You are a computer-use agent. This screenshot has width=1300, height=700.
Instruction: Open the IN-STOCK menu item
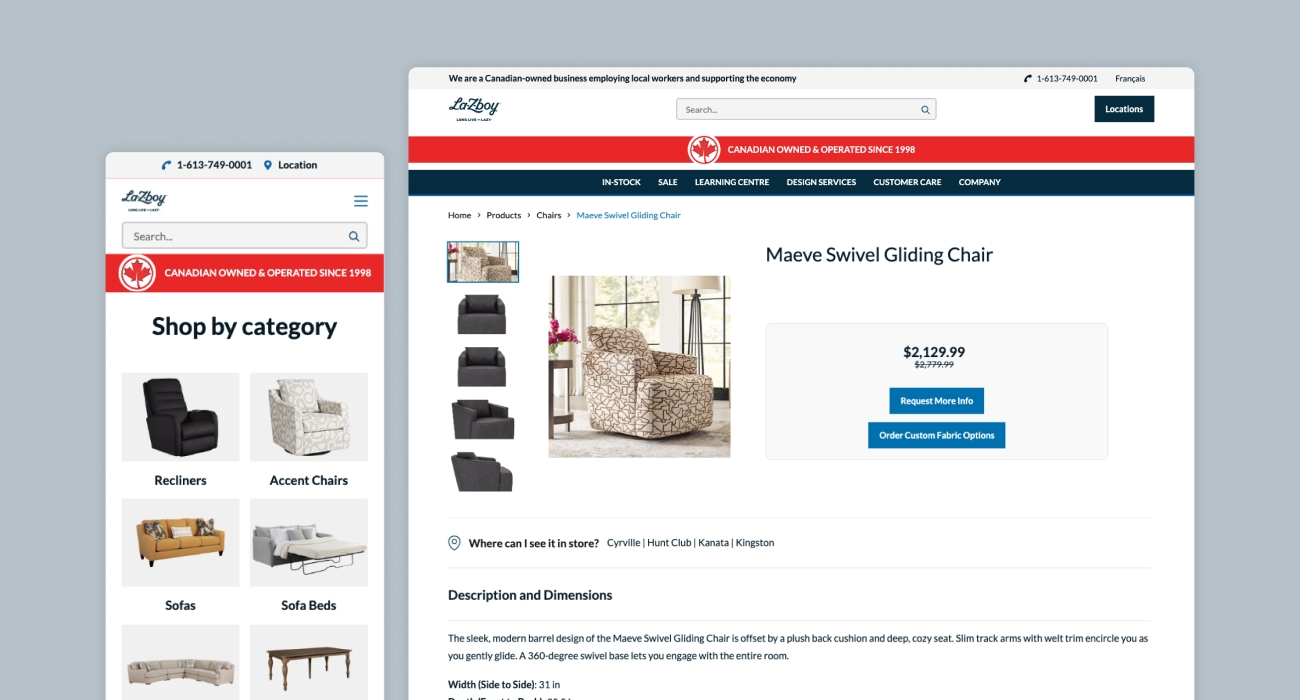pos(621,182)
